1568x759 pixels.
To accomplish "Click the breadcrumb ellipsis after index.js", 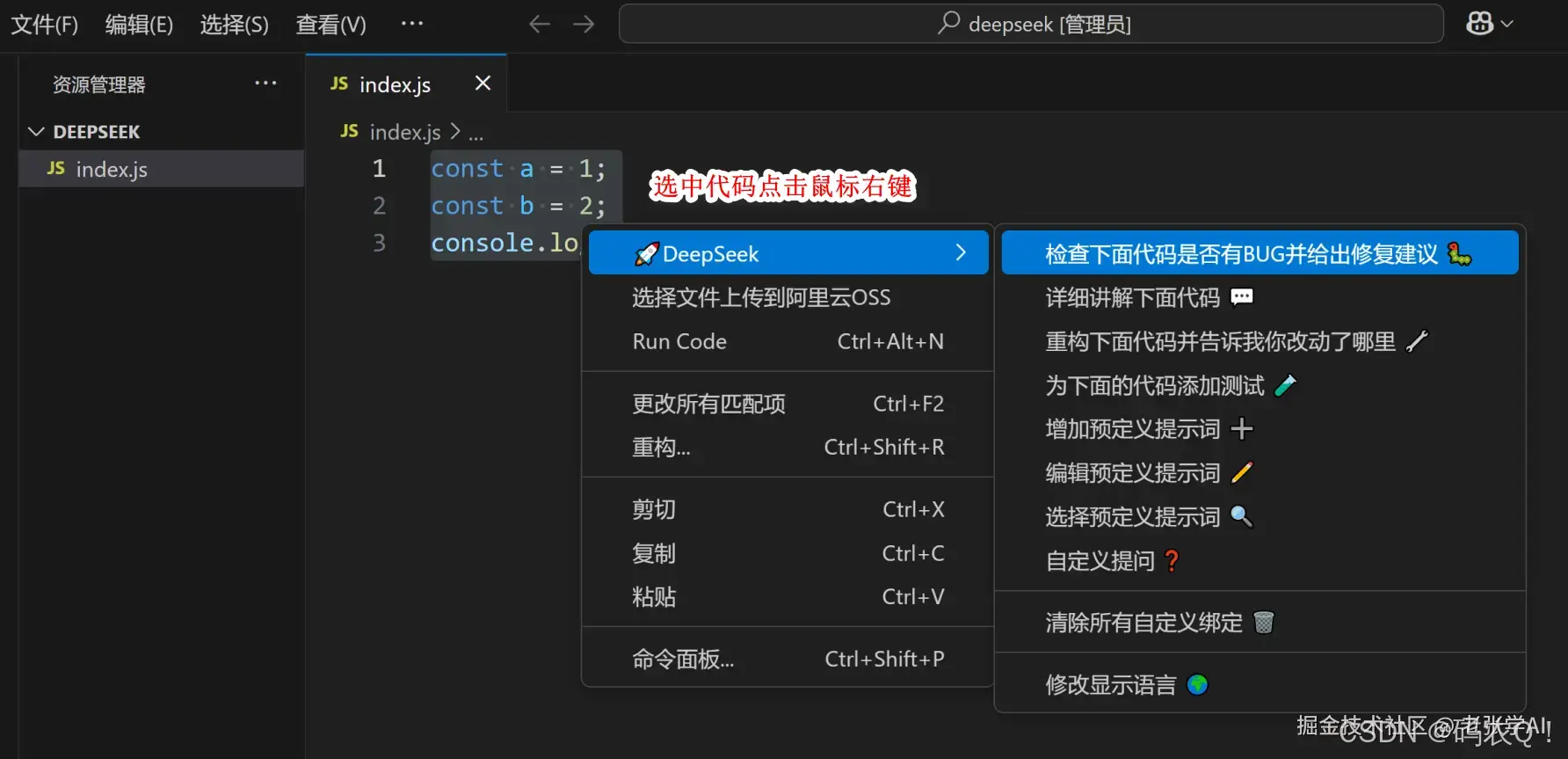I will coord(475,134).
